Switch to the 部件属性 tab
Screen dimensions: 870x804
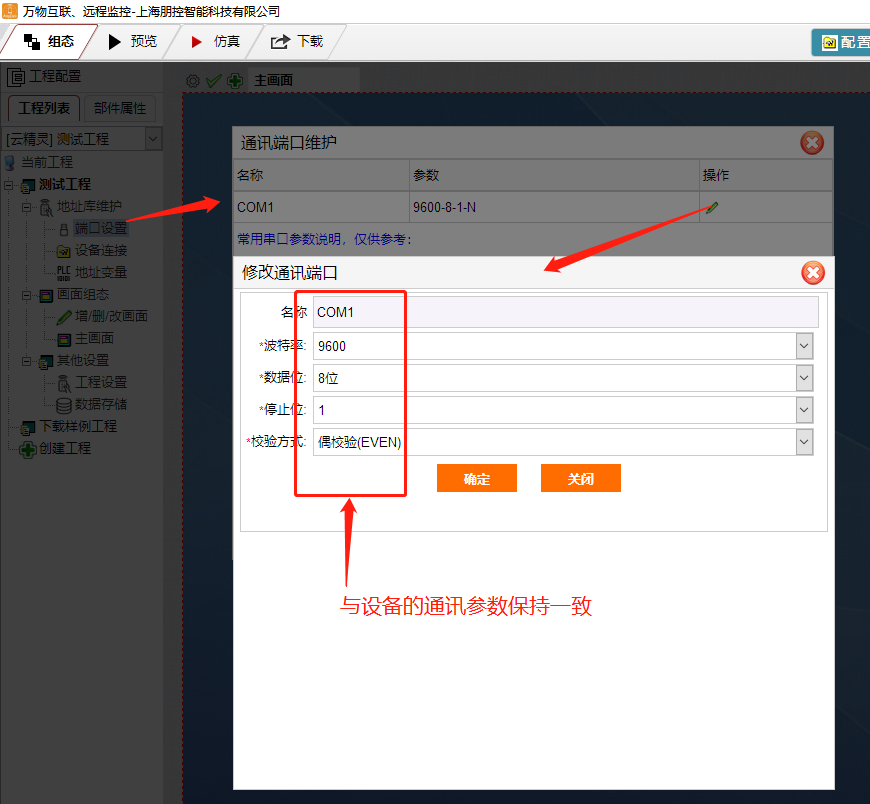[120, 108]
